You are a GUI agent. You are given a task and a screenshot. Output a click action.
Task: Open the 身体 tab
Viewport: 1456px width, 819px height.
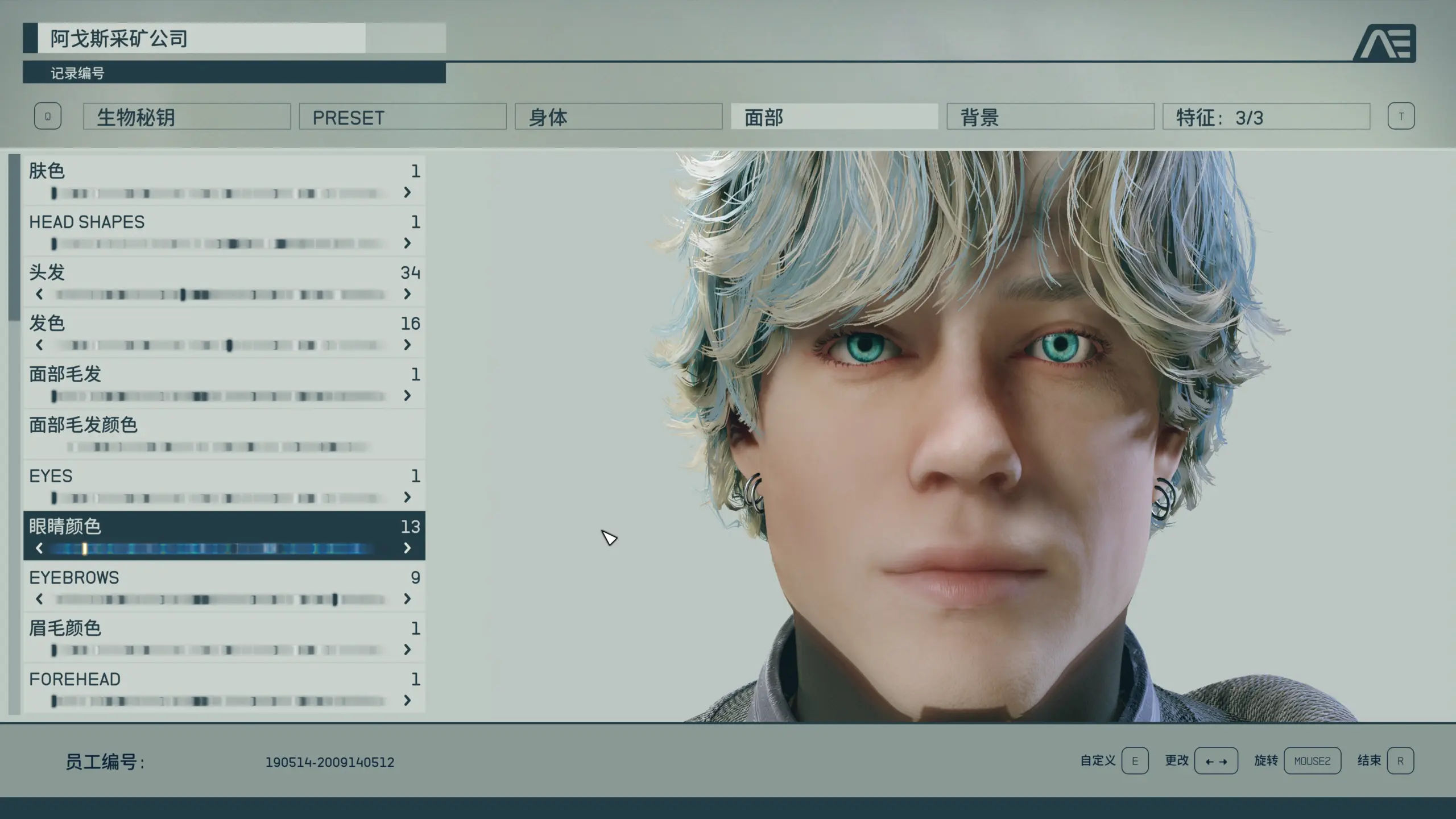coord(618,117)
